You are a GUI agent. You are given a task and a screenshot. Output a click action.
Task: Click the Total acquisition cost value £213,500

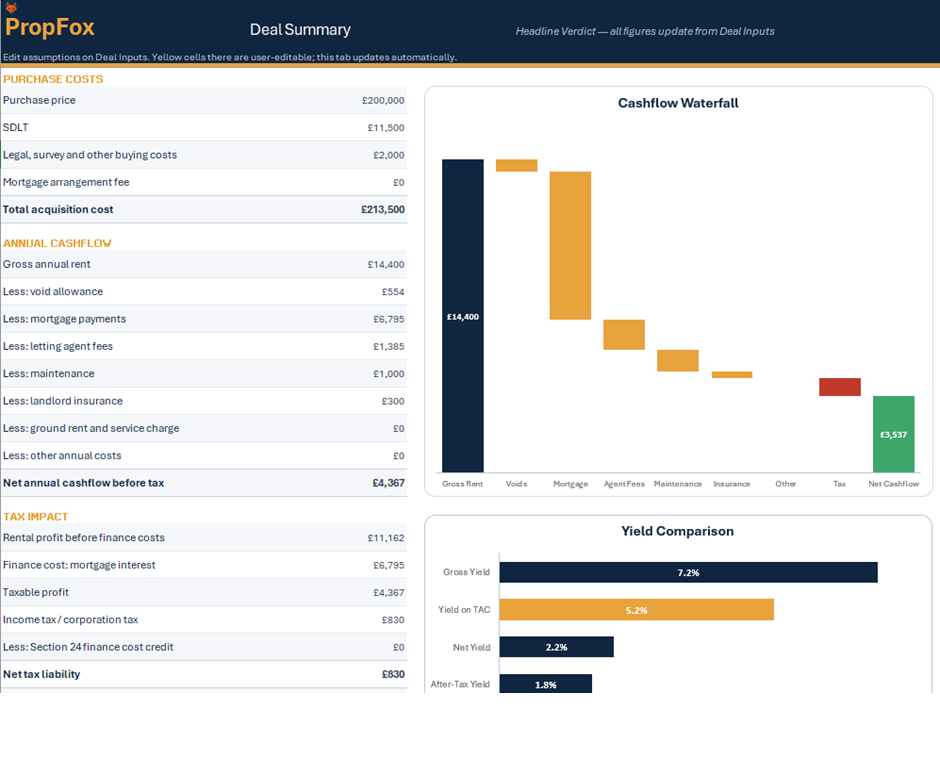382,210
